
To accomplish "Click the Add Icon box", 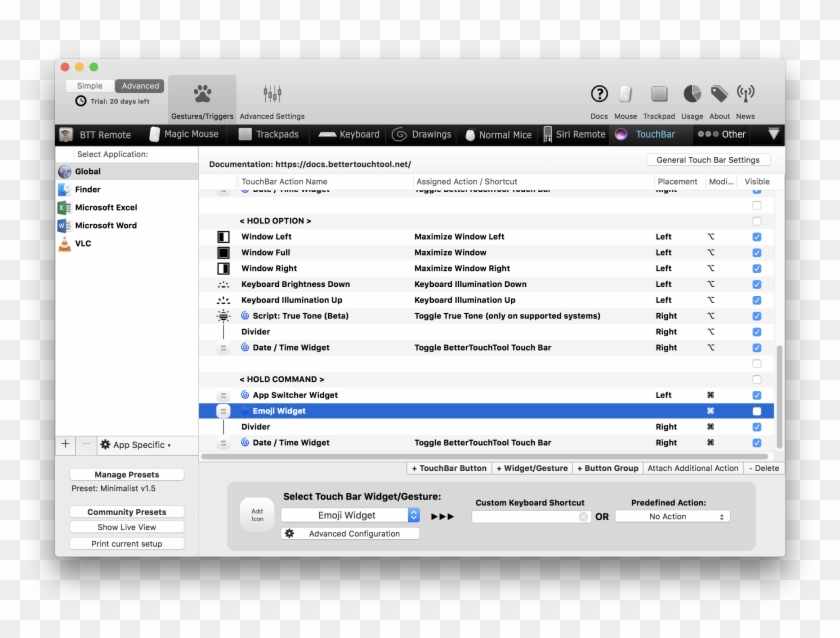I will (x=256, y=514).
